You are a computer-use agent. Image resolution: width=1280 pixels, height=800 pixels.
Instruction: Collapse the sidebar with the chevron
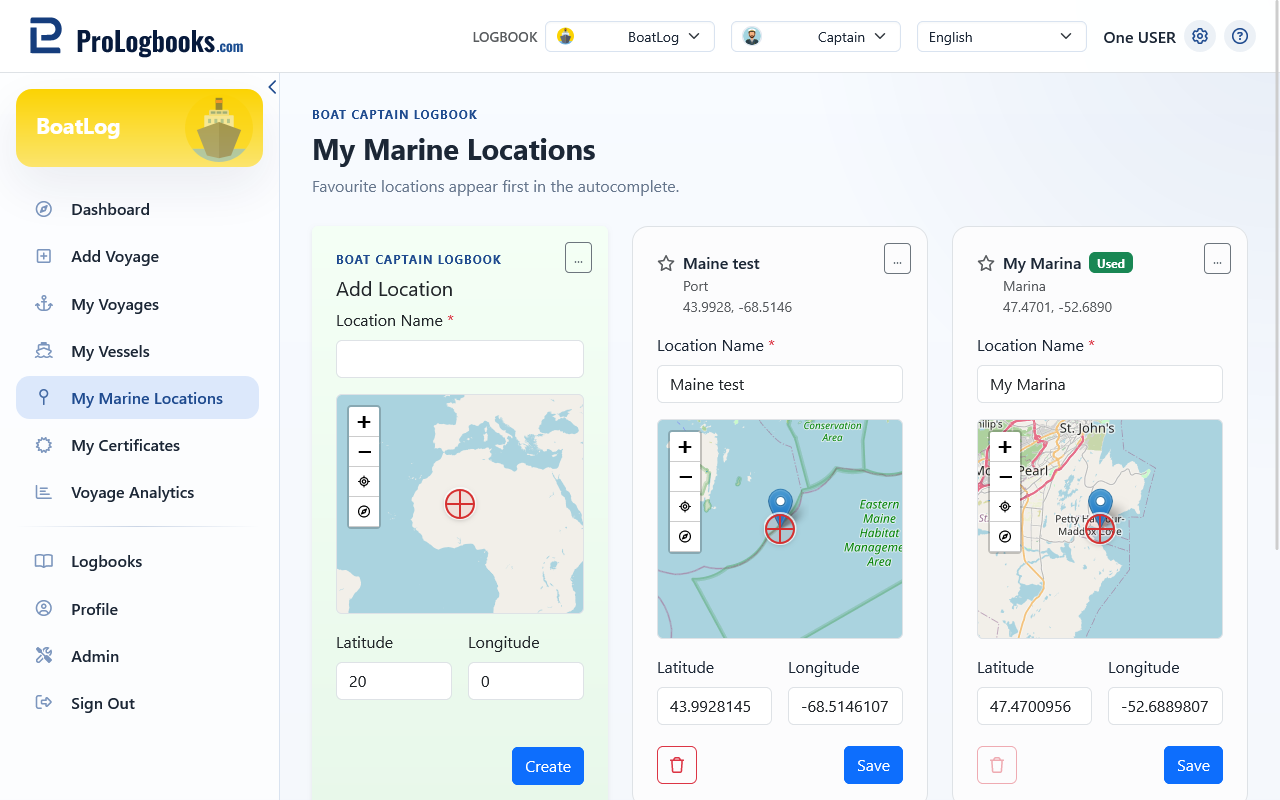tap(272, 87)
